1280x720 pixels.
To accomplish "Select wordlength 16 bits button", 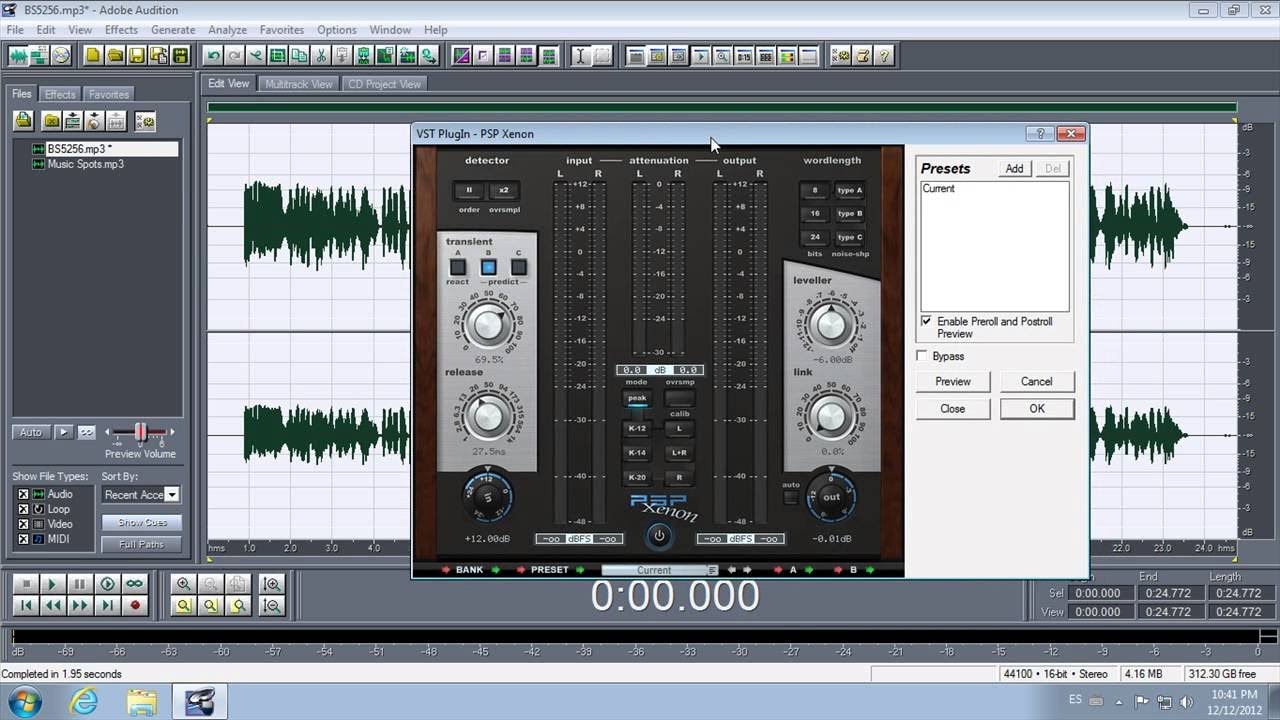I will [x=815, y=213].
